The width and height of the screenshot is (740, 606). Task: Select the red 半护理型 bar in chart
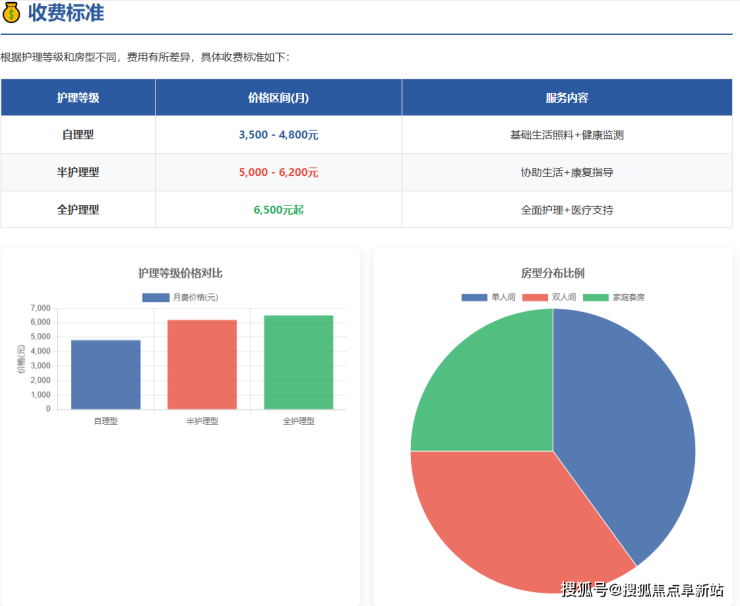[x=202, y=365]
